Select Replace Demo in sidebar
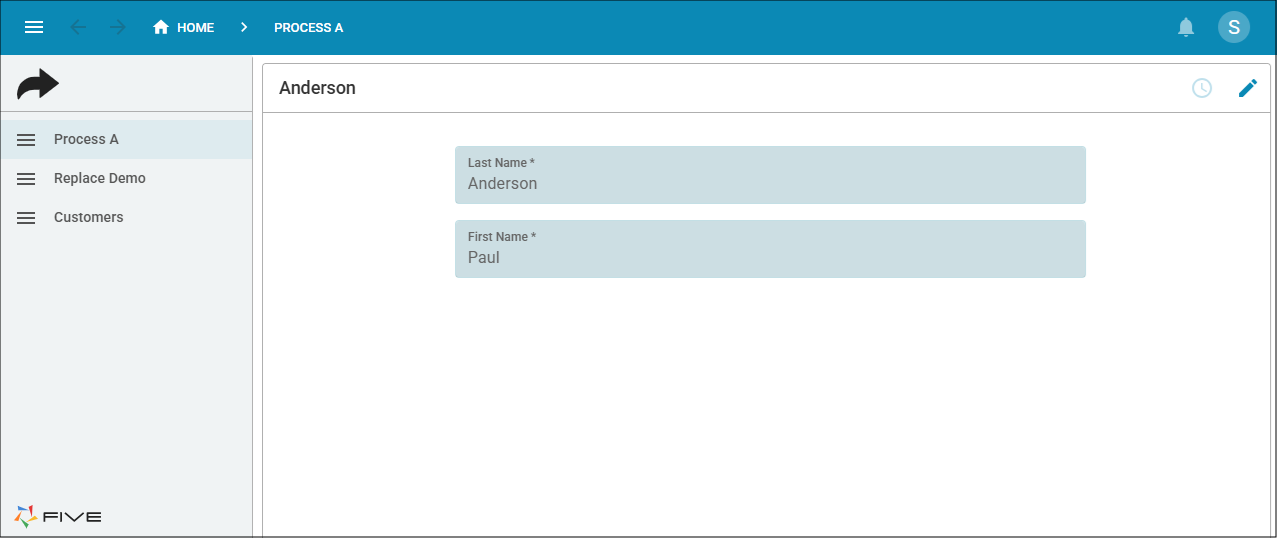 click(126, 178)
